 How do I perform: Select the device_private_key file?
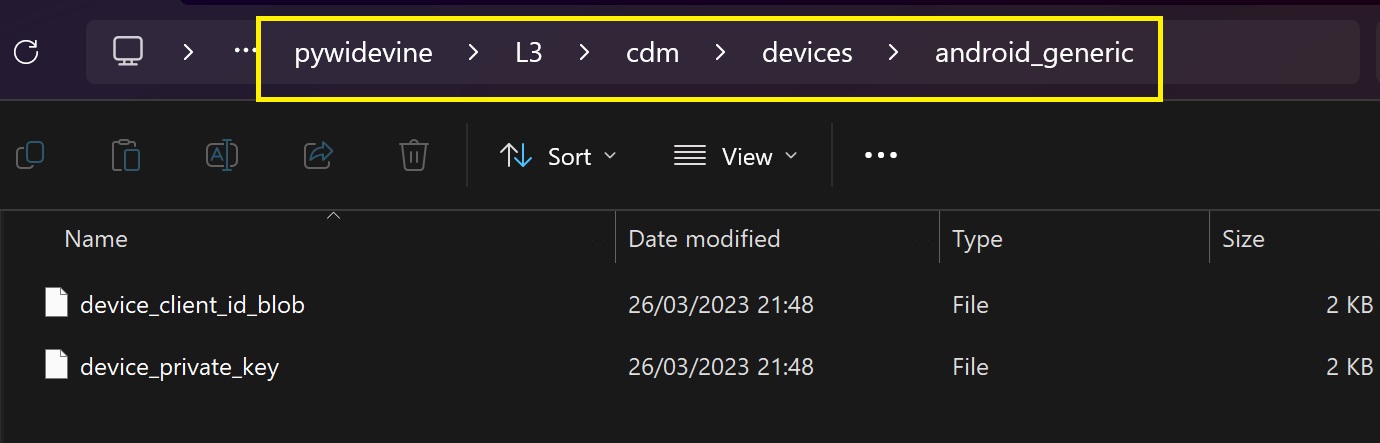[179, 367]
